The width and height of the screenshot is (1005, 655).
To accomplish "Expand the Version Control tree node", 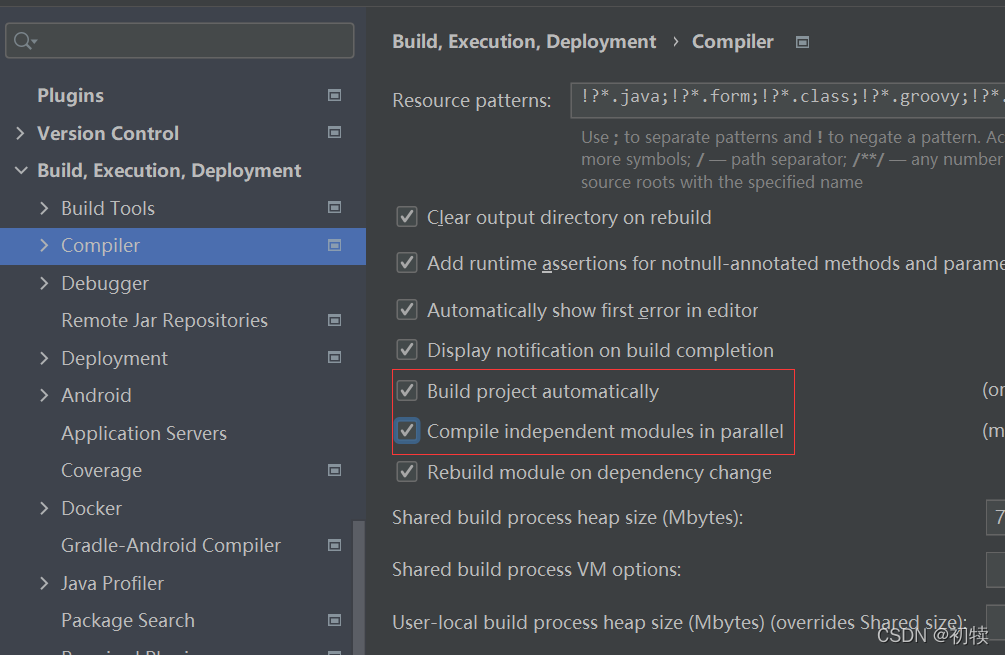I will click(x=20, y=133).
